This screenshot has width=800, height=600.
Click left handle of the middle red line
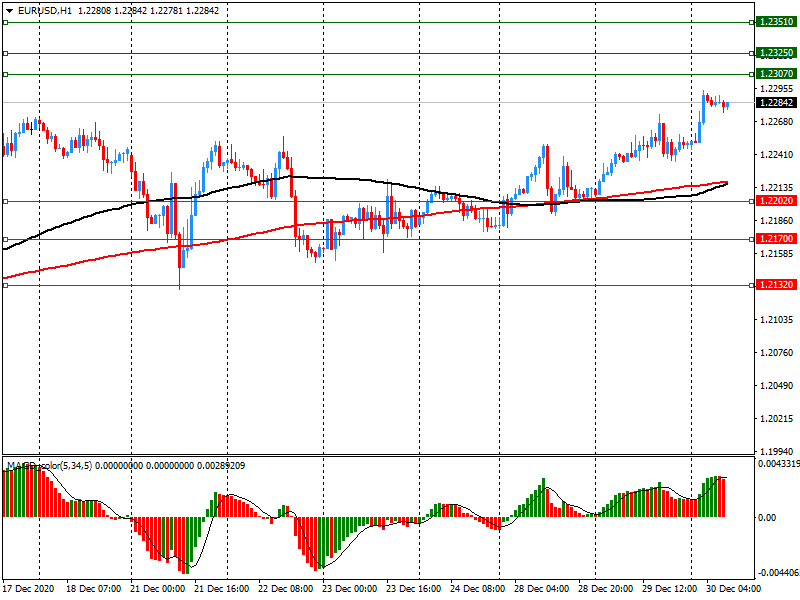(x=5, y=239)
